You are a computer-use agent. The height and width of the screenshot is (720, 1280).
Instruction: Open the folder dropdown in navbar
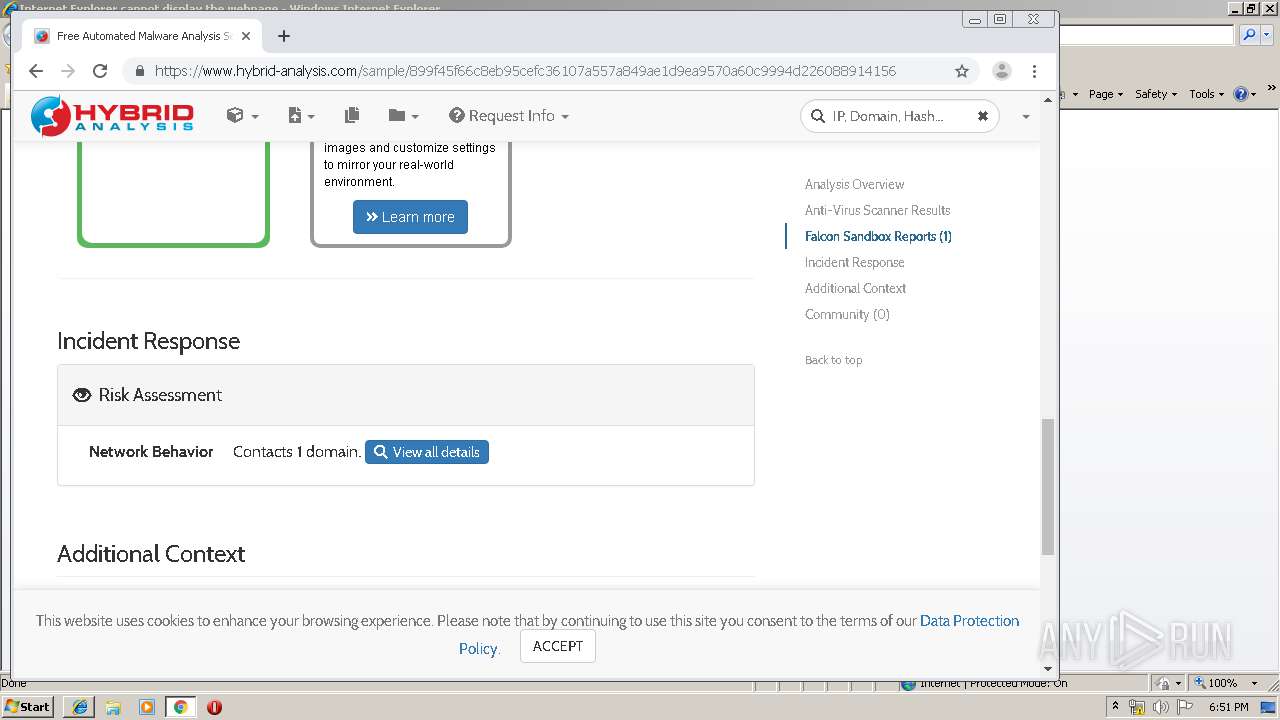[403, 116]
